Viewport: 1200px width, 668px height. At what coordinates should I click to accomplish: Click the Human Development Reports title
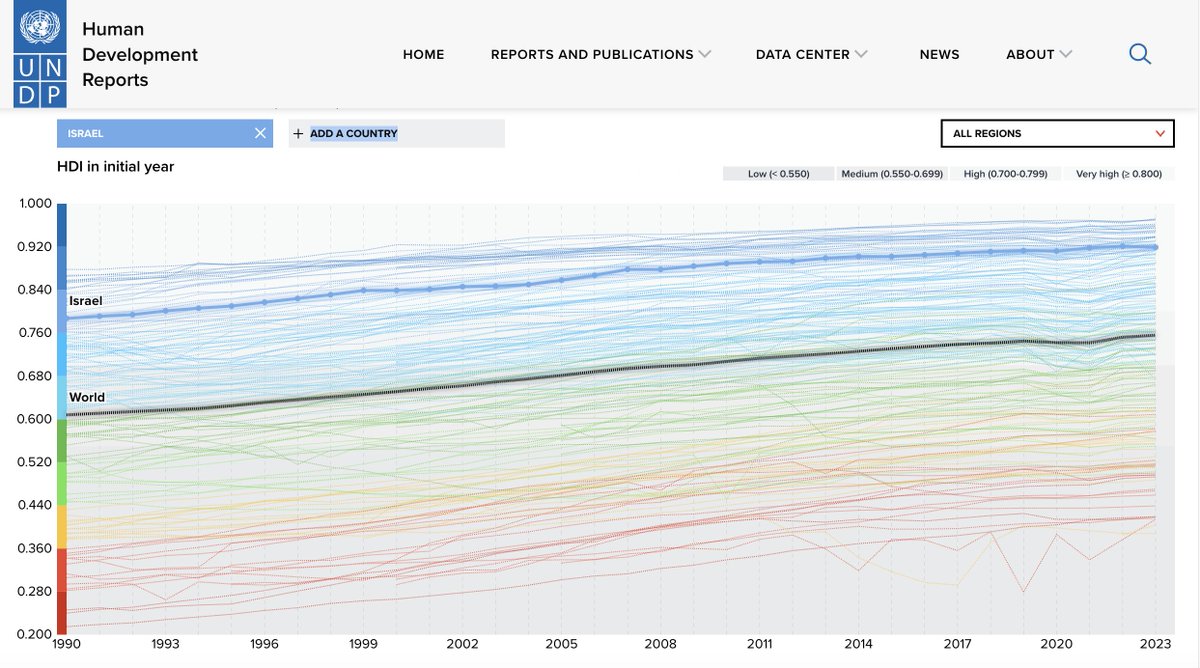click(140, 55)
